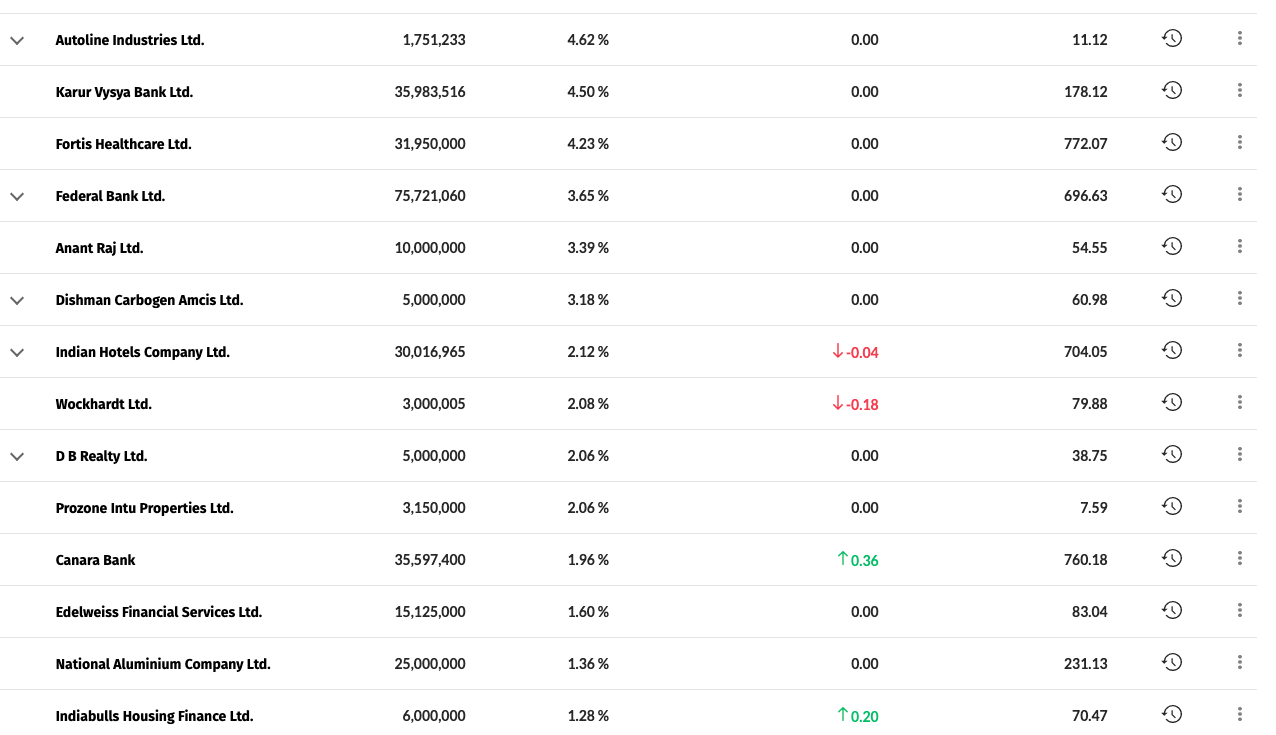Show history for Prozone Intu Properties

tap(1172, 507)
